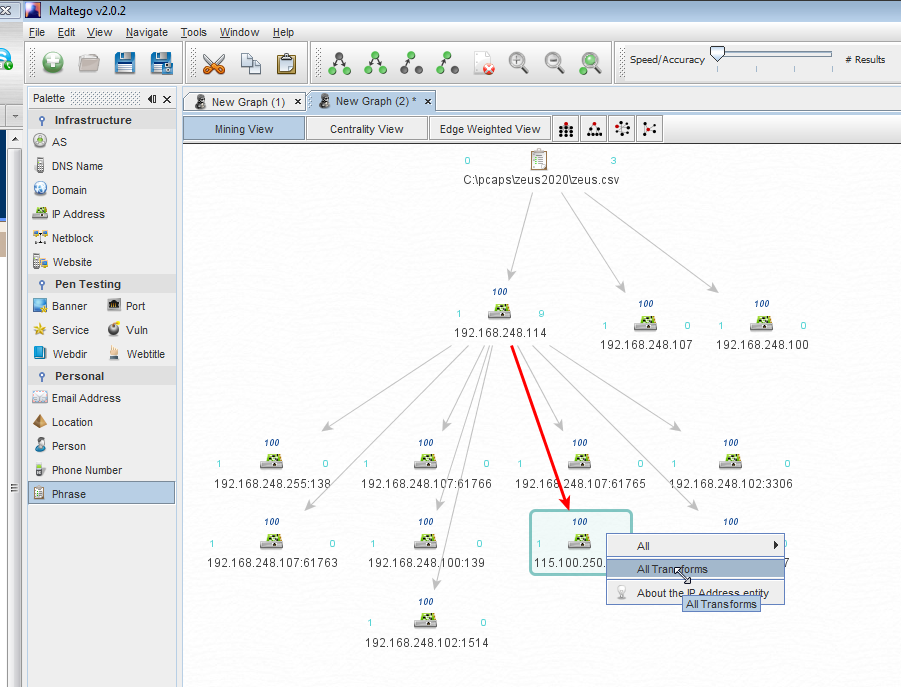Click the zoom to fit magnifier

pyautogui.click(x=590, y=63)
